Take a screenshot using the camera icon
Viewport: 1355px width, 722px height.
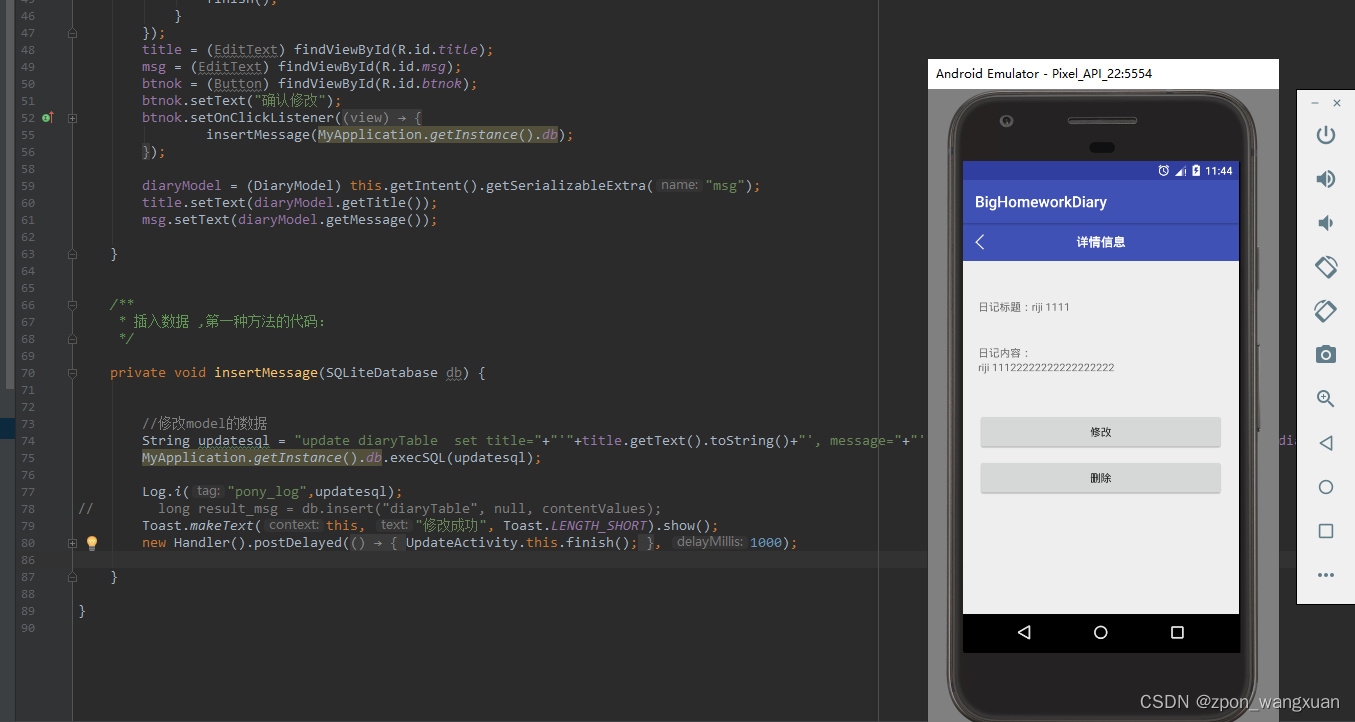1325,353
